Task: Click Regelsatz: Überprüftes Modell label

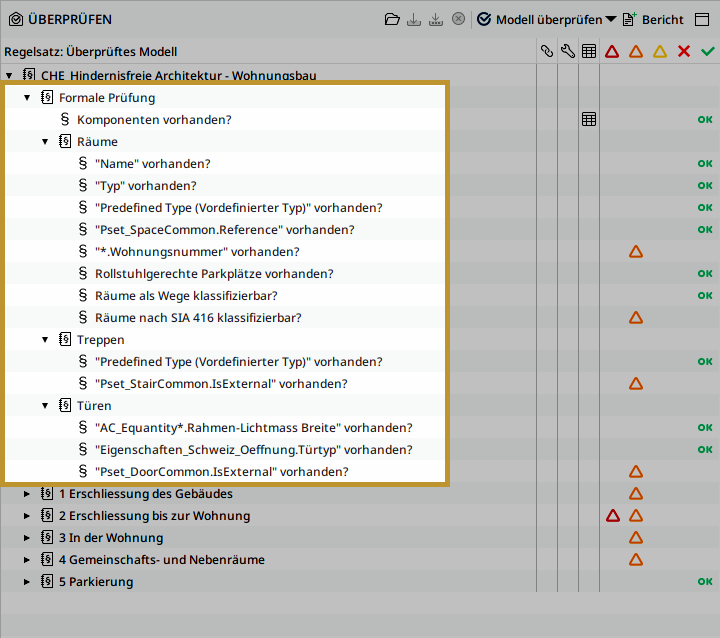Action: click(x=90, y=51)
